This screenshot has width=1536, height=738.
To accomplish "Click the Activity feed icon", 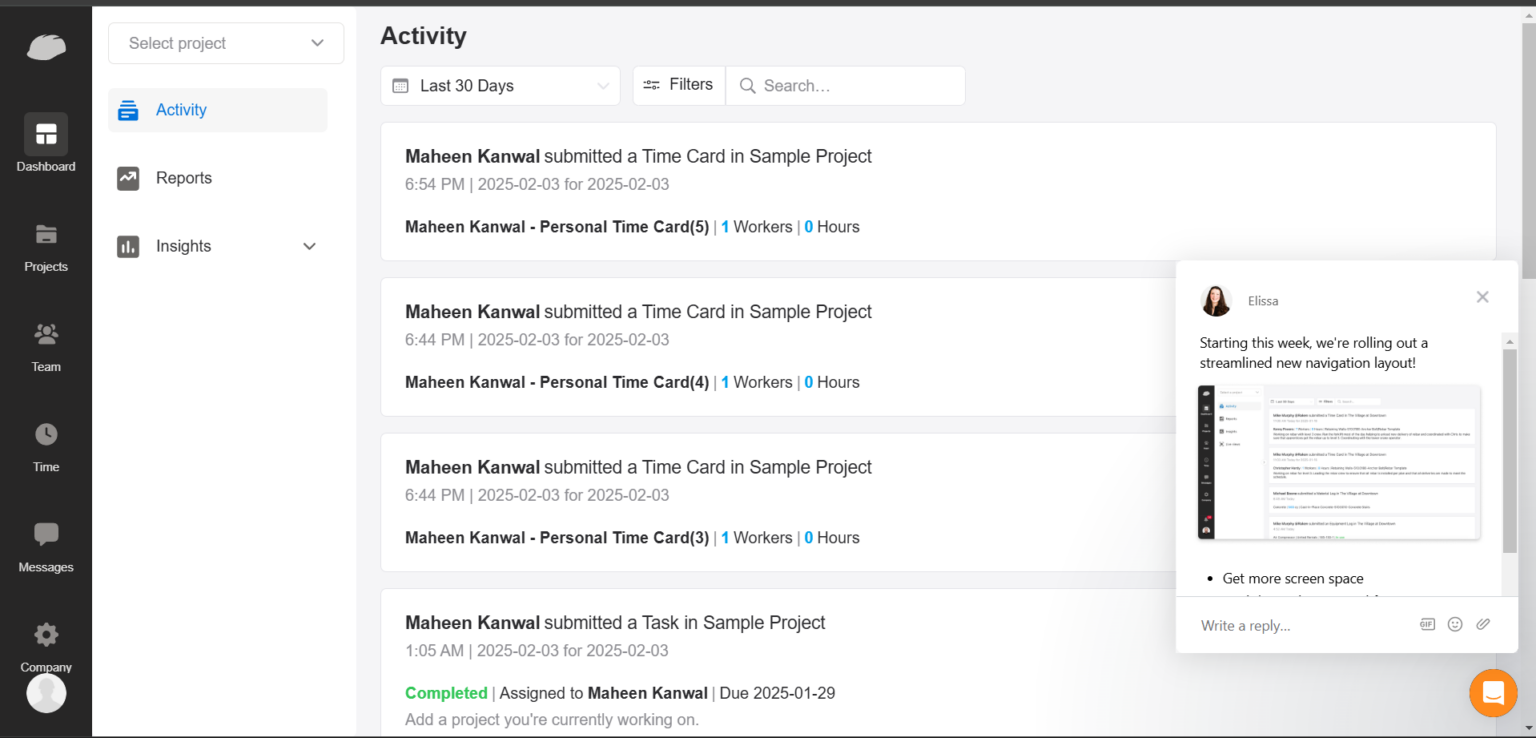I will 128,110.
